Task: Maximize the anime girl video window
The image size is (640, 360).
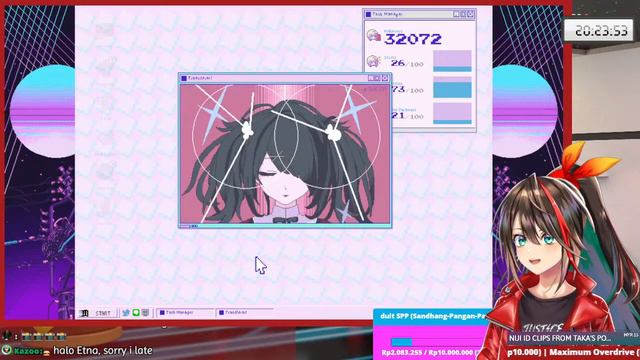Action: click(x=378, y=78)
